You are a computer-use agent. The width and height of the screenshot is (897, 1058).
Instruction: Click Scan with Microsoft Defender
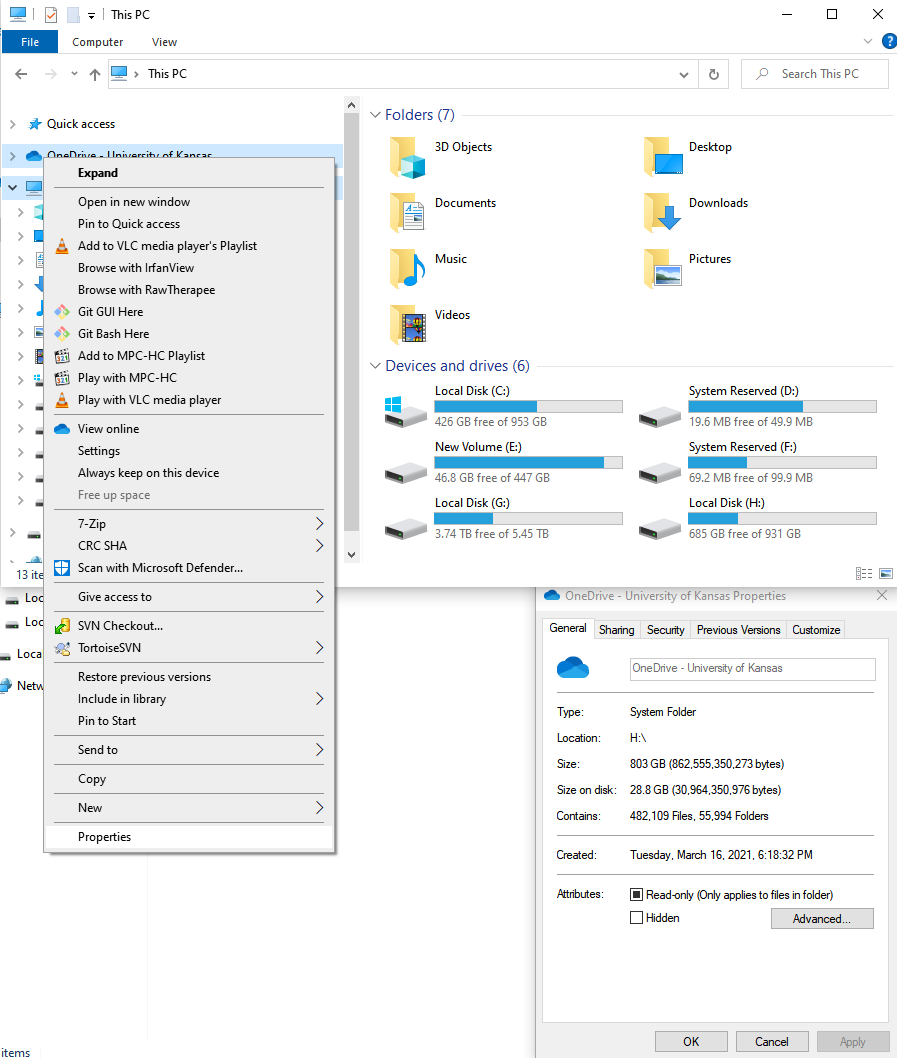click(x=189, y=568)
